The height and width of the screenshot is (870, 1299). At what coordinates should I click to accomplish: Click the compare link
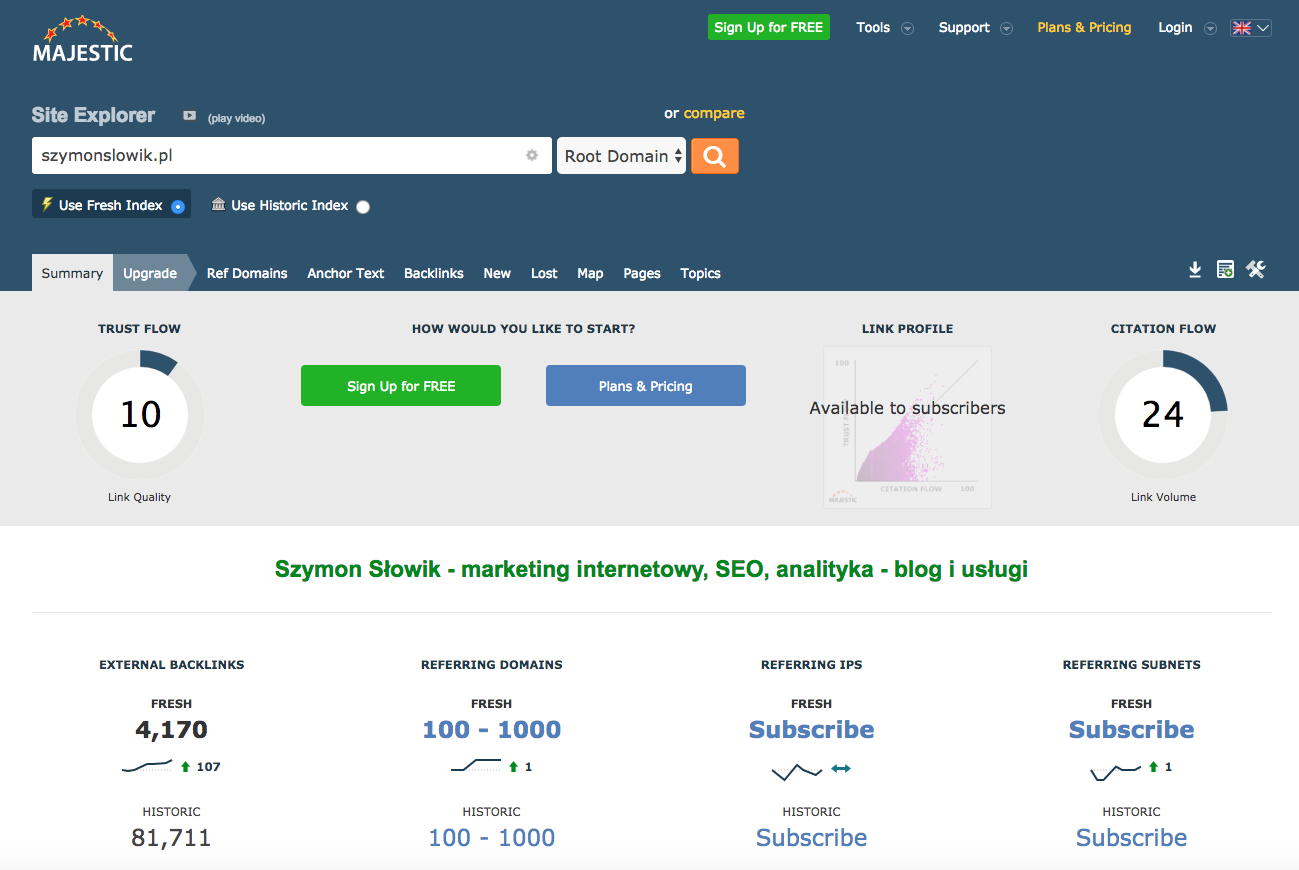(714, 113)
